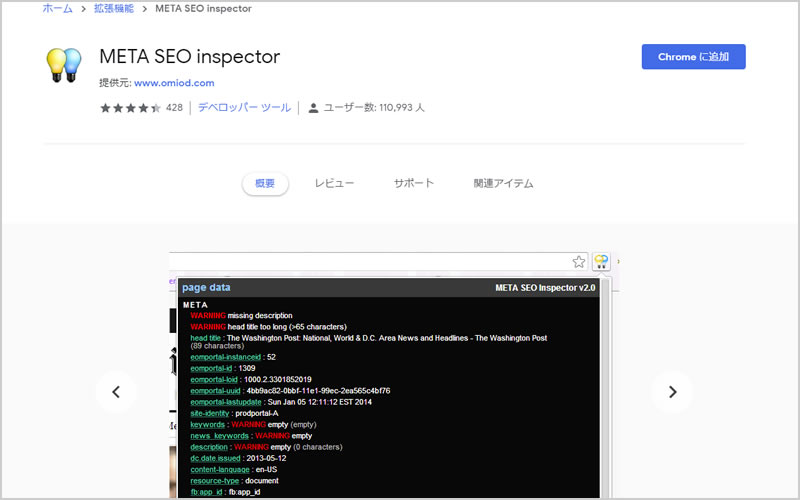Click the 428 ratings count
Viewport: 800px width, 500px height.
[174, 108]
